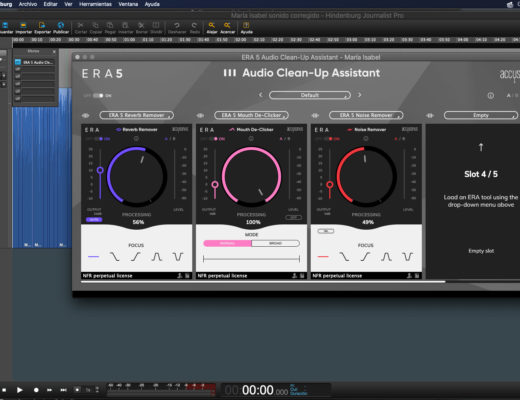Screen dimensions: 520x400
Task: Select flat focus line in Noise Remover
Action: (323, 257)
